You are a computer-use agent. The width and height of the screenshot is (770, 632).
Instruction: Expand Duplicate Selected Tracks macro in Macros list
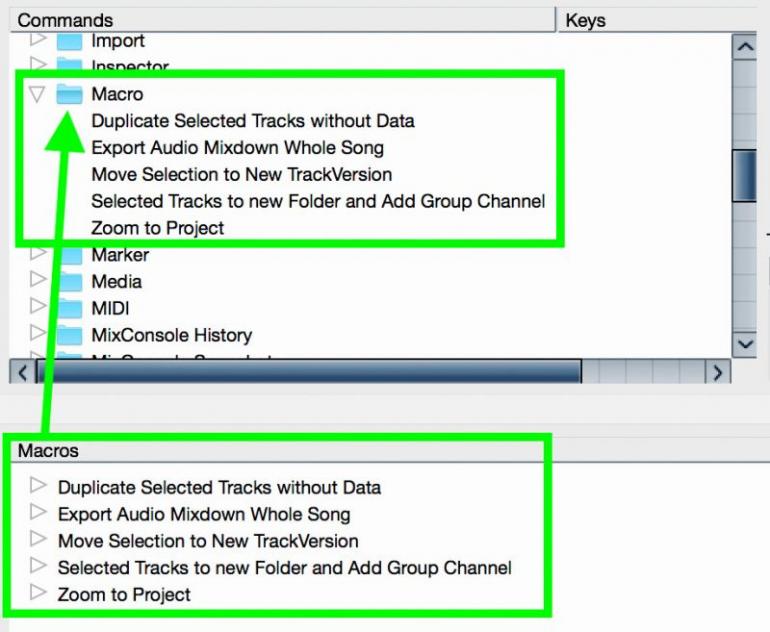point(38,486)
